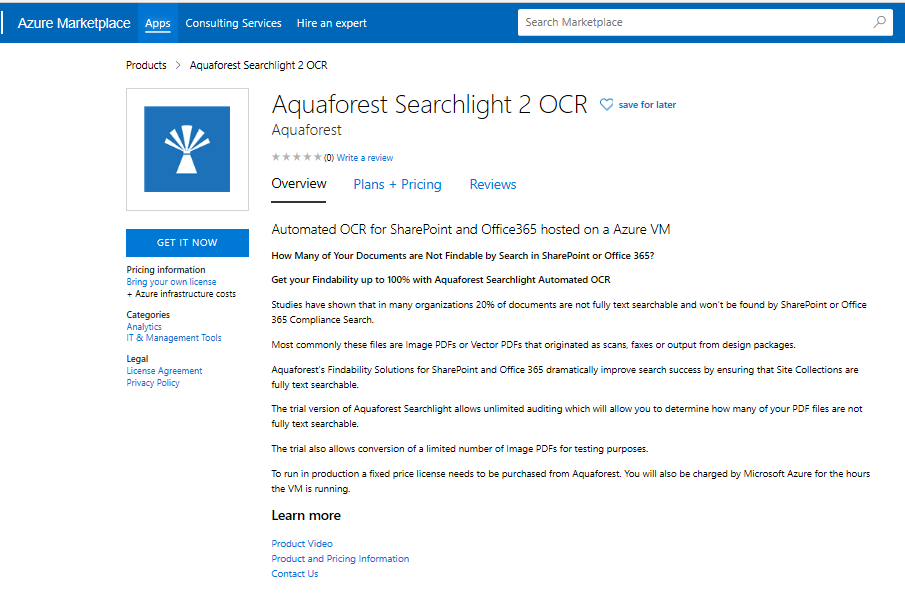Screen dimensions: 905x609
Task: Switch to the Plans + Pricing tab
Action: pyautogui.click(x=397, y=184)
